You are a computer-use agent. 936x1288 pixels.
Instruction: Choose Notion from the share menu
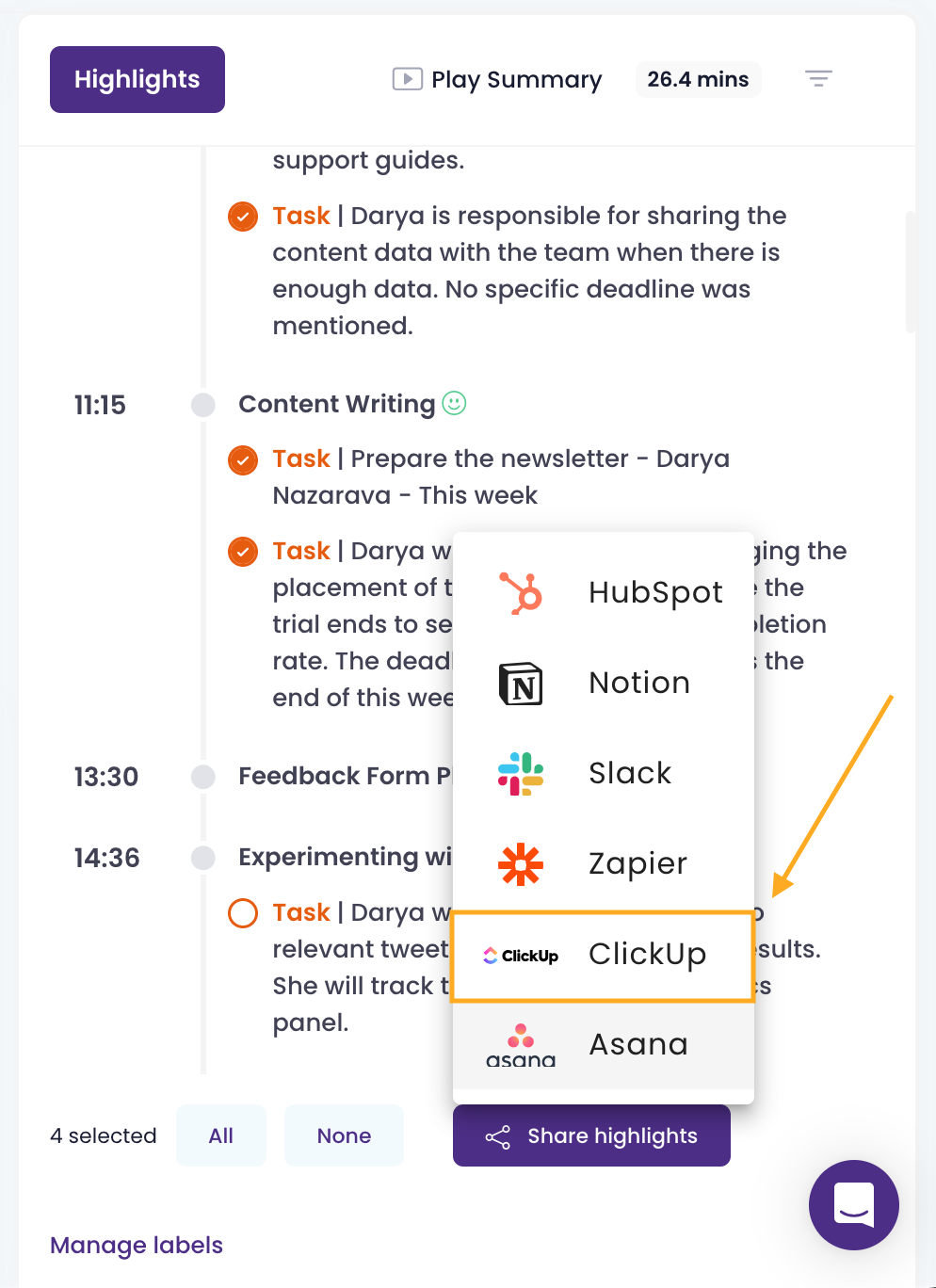coord(638,684)
